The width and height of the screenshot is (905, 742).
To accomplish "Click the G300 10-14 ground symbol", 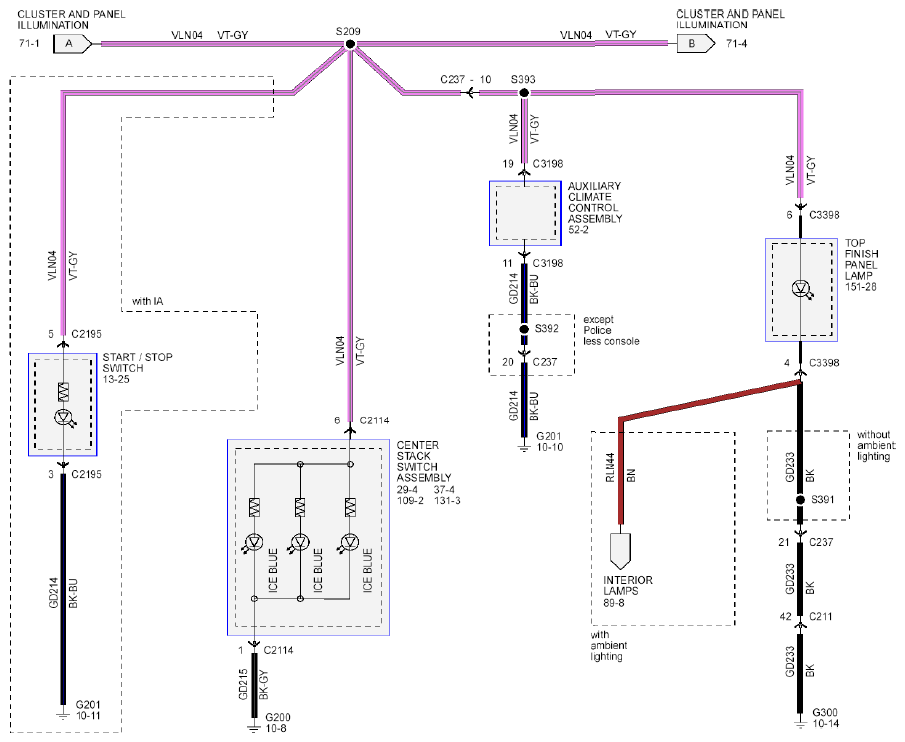I will [800, 723].
